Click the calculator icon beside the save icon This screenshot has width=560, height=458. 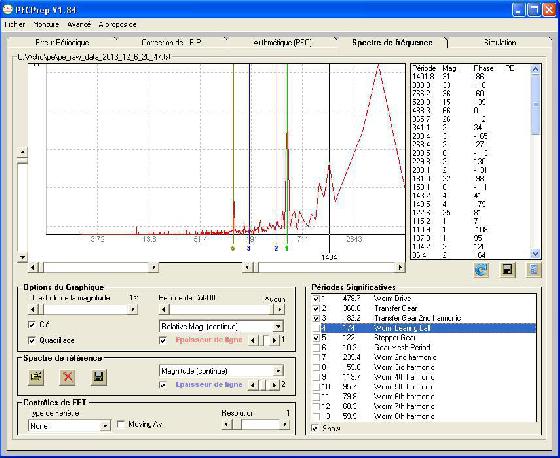(534, 270)
